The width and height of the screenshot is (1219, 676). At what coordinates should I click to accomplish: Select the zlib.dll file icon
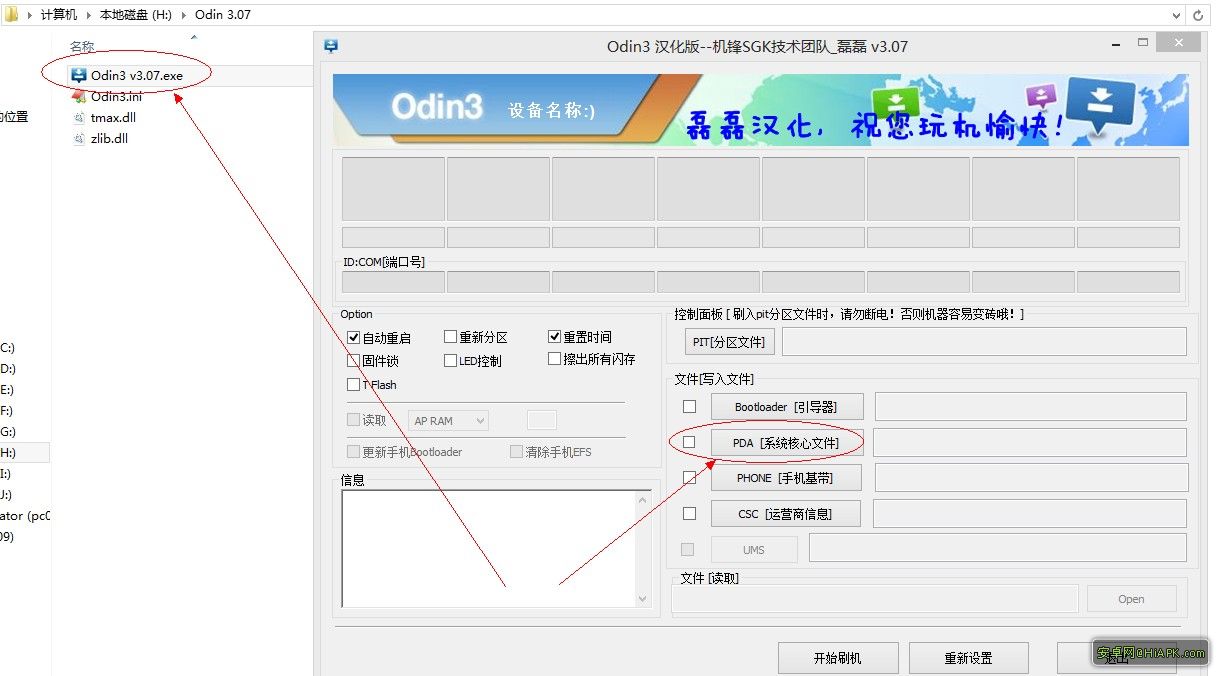(x=79, y=138)
